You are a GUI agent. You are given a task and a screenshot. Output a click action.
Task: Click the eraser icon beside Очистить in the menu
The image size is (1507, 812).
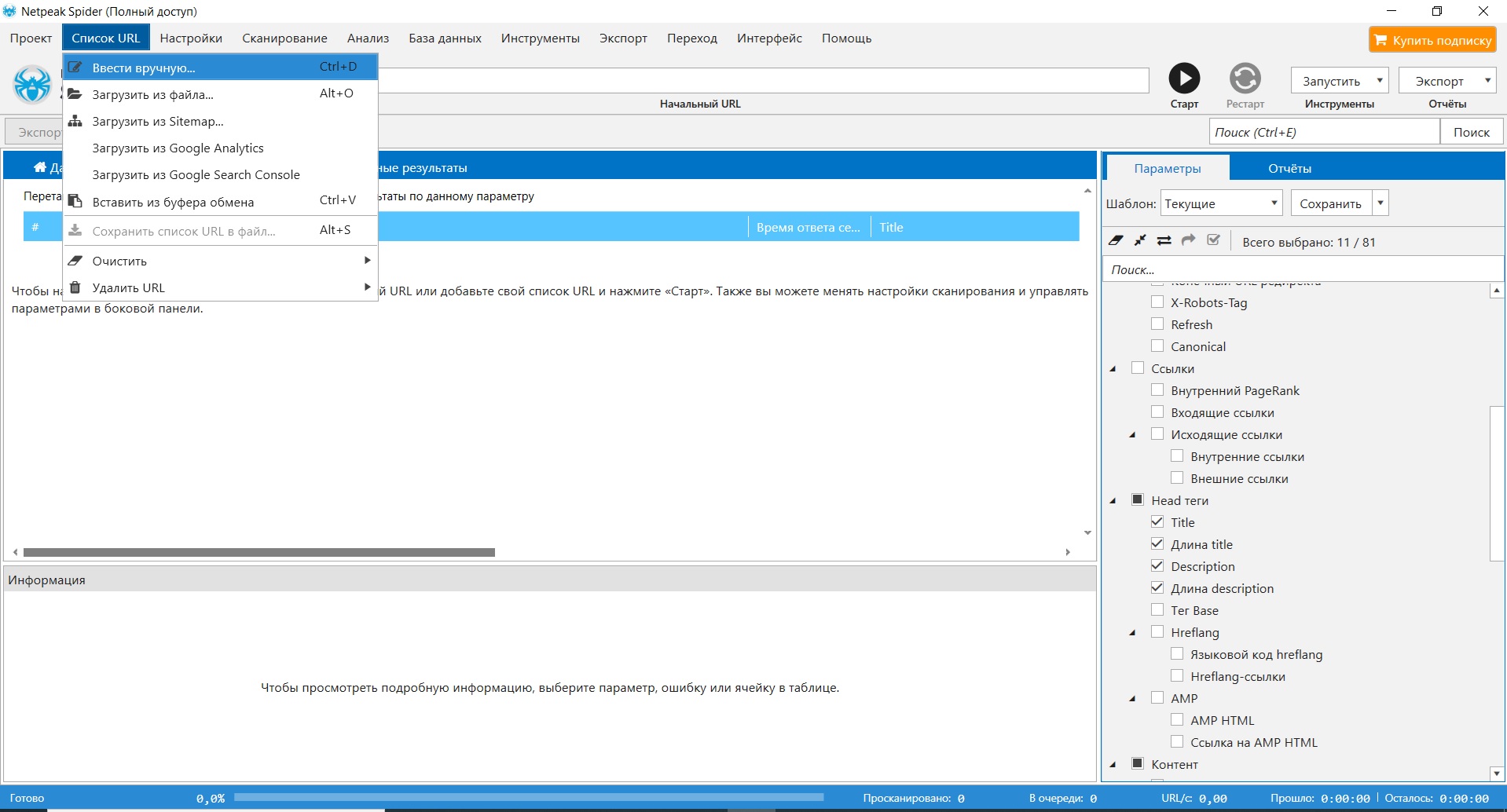tap(75, 261)
